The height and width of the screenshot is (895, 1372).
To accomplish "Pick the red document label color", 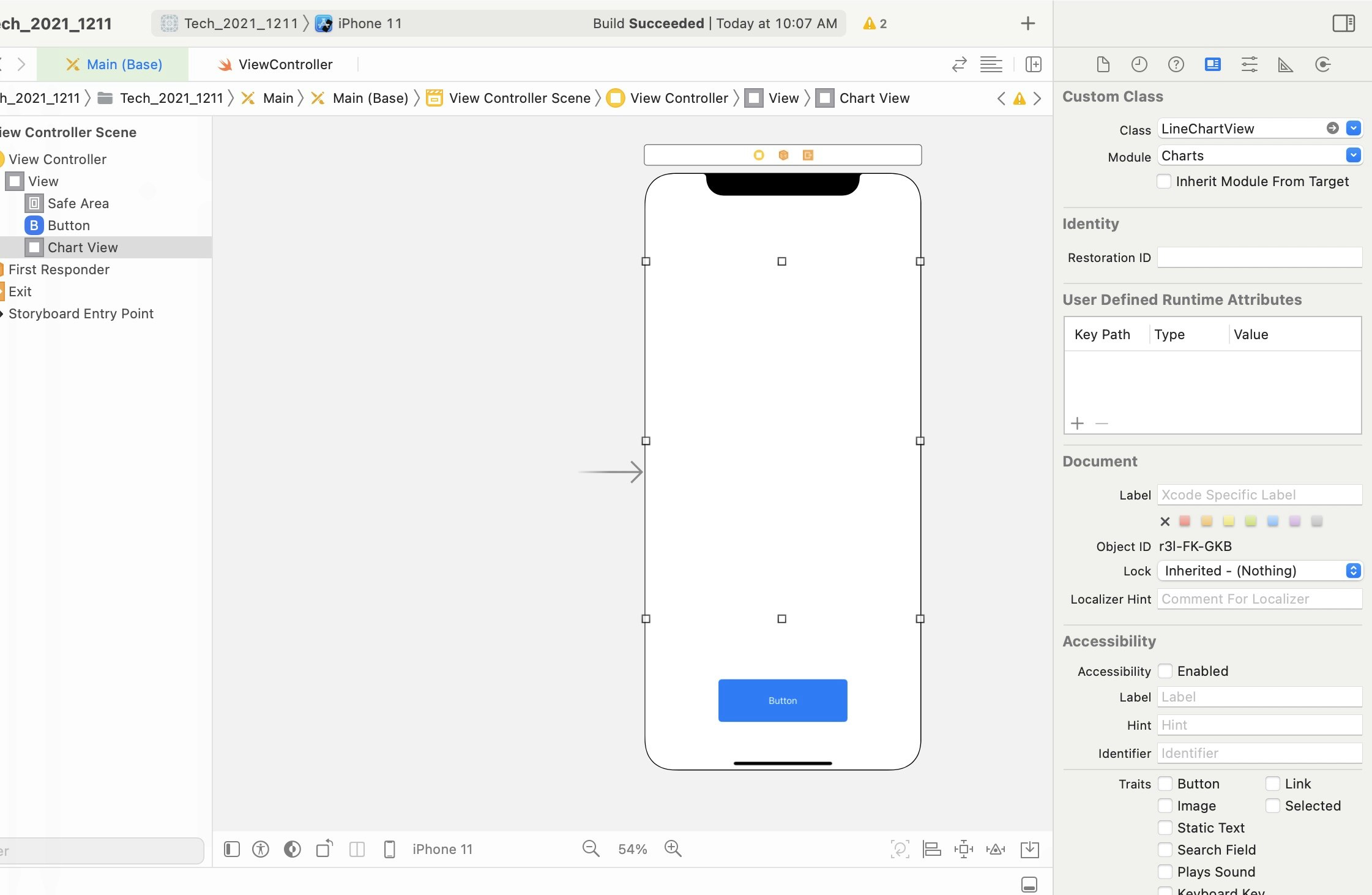I will [1184, 521].
